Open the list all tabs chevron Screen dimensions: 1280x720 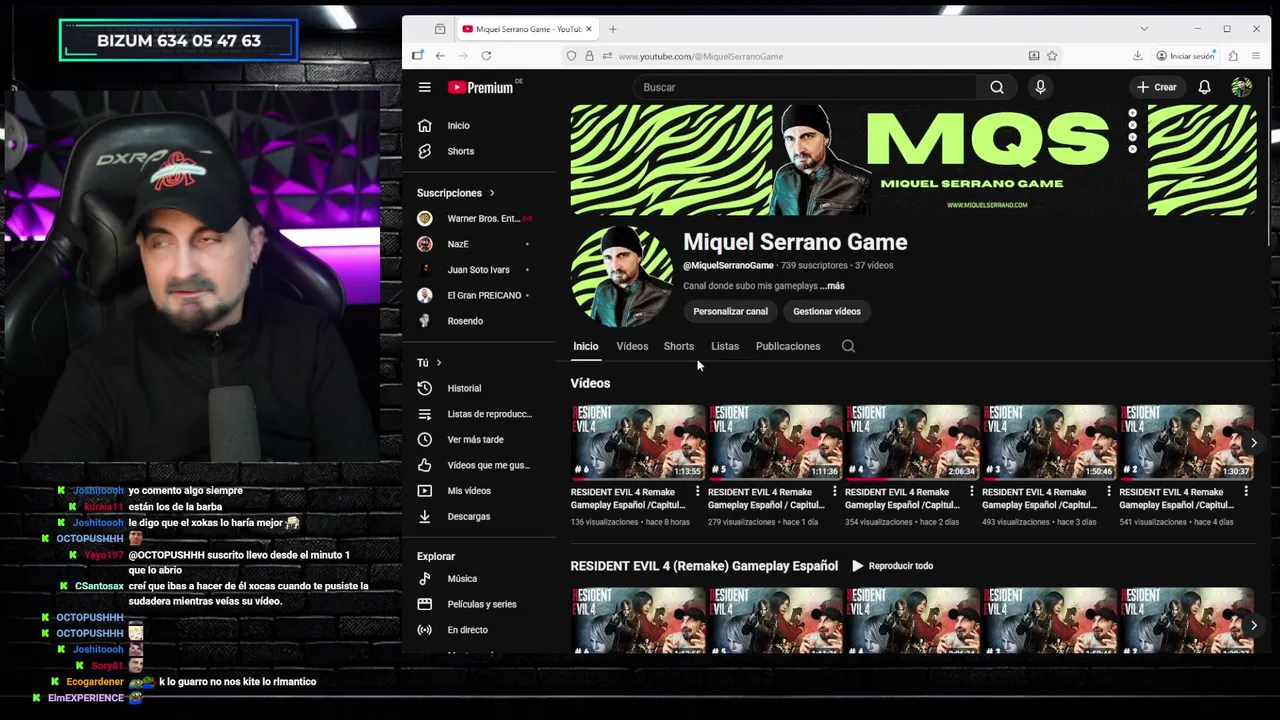pos(1144,29)
